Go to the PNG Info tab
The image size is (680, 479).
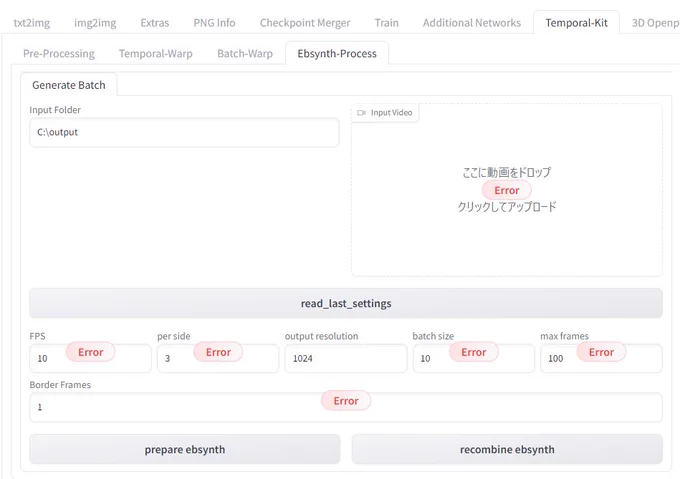[214, 23]
